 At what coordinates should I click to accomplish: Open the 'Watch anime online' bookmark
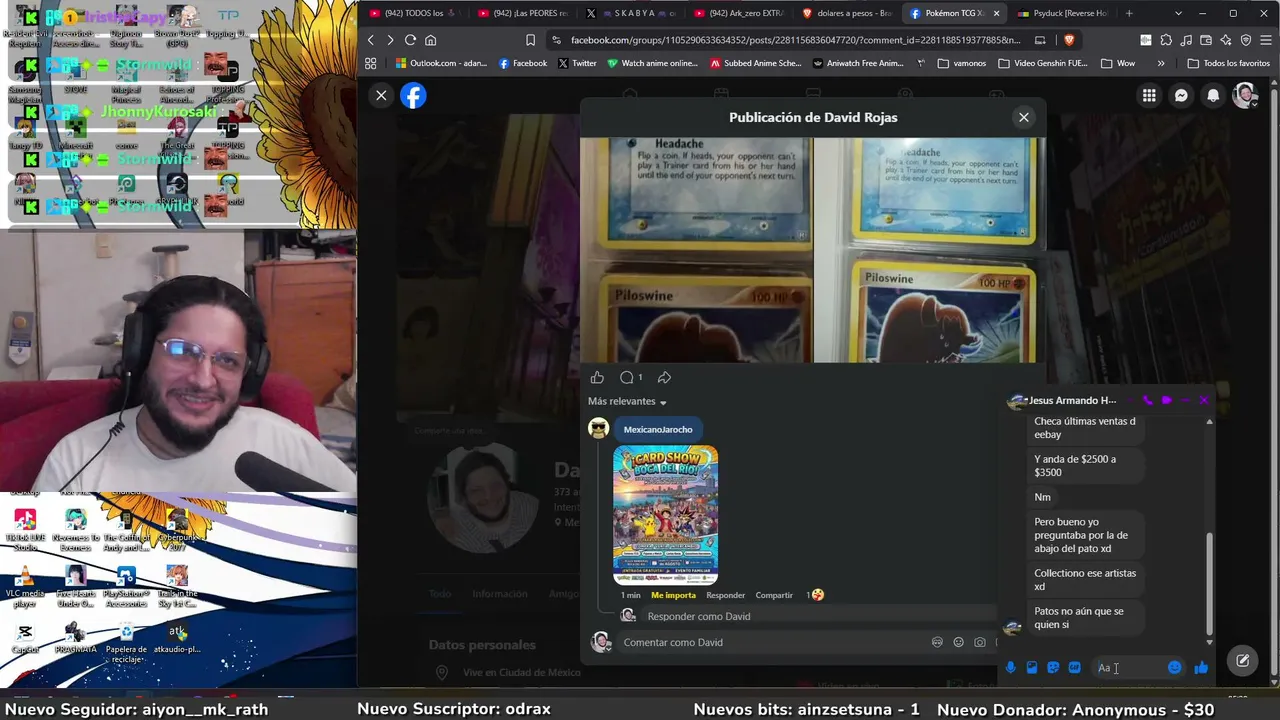pyautogui.click(x=652, y=63)
